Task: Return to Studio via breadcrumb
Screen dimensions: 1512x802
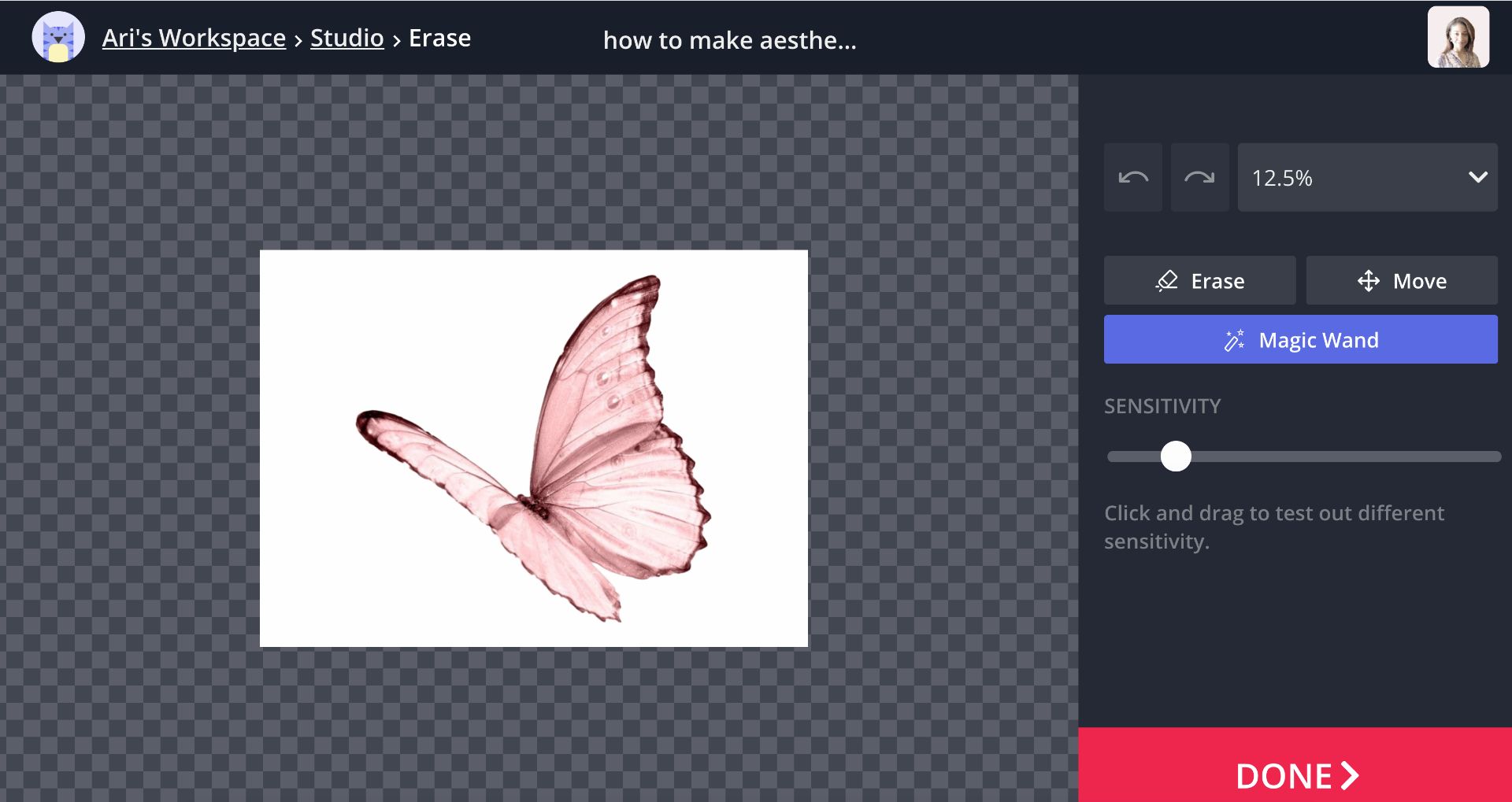Action: [x=346, y=38]
